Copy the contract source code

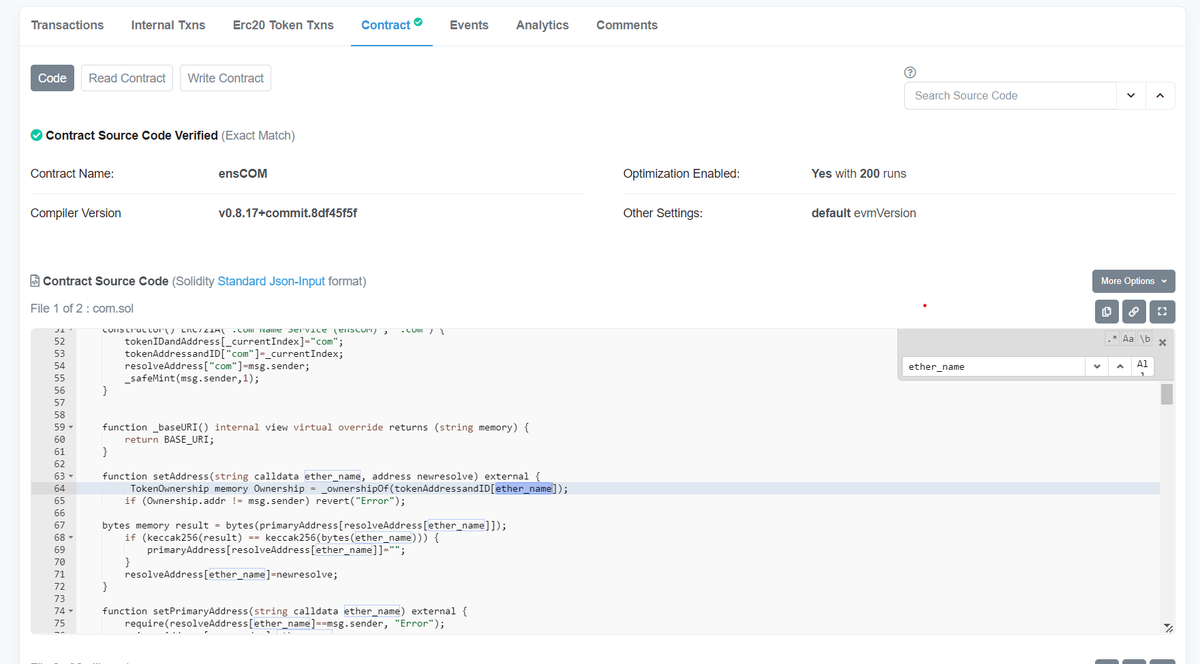(x=1105, y=311)
